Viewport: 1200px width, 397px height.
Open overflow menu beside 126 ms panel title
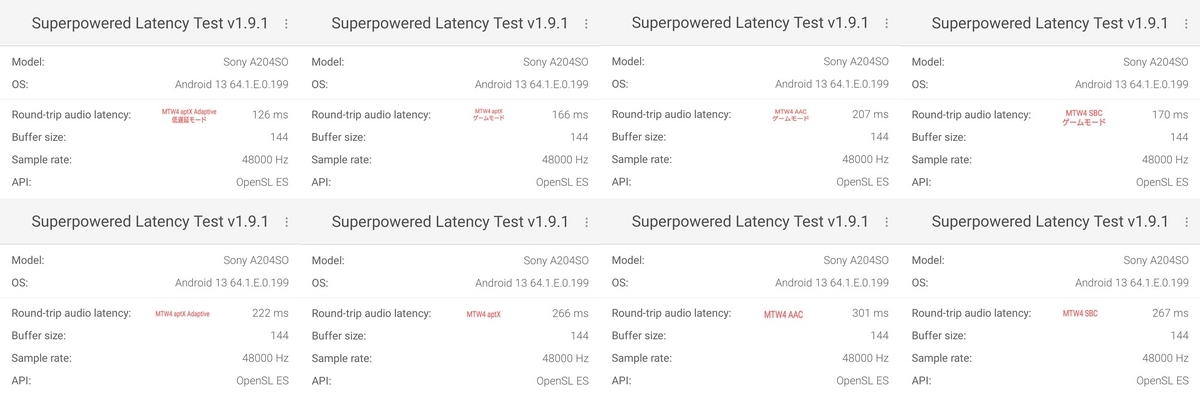click(287, 23)
